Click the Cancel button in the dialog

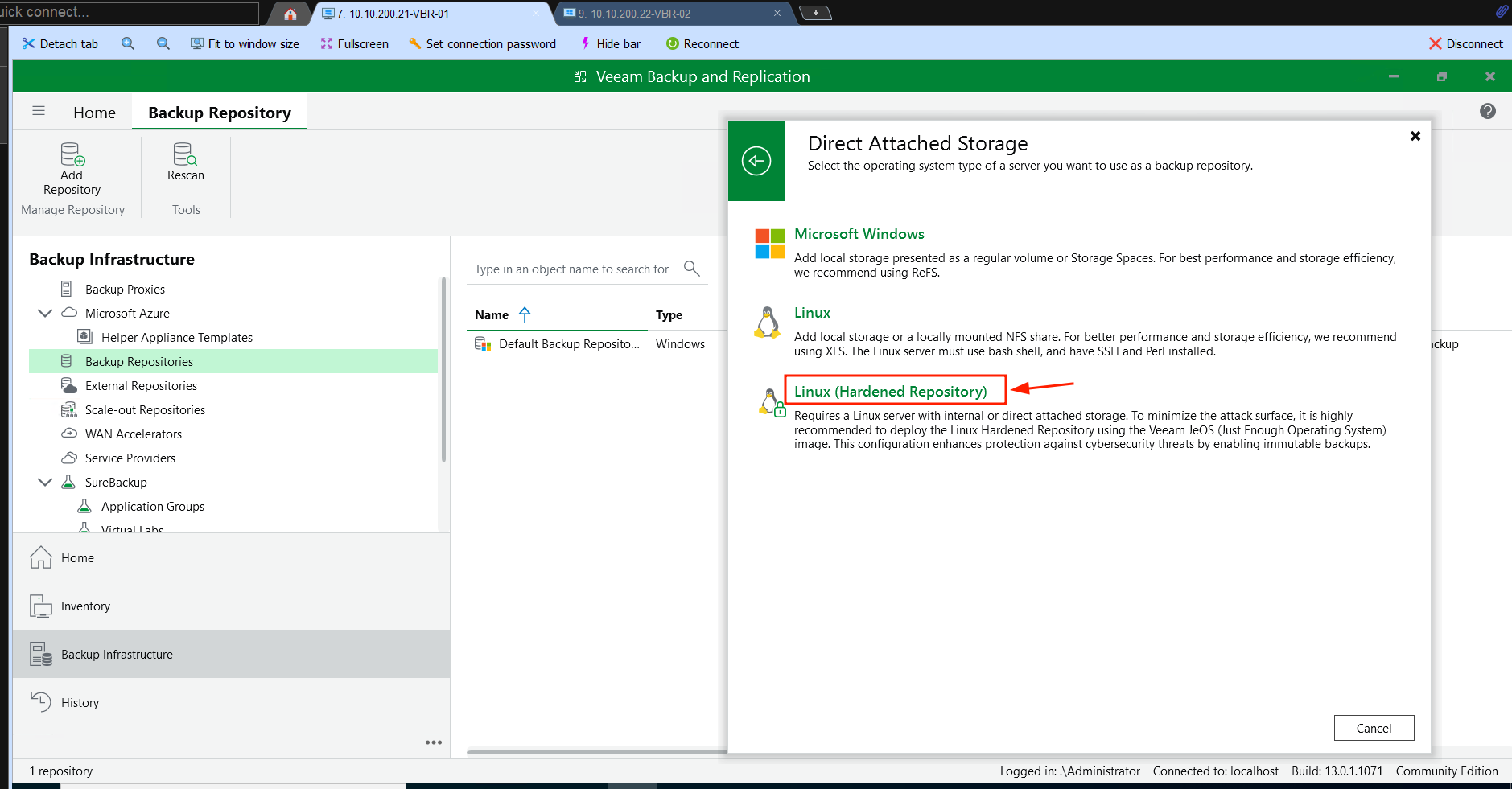pyautogui.click(x=1374, y=728)
